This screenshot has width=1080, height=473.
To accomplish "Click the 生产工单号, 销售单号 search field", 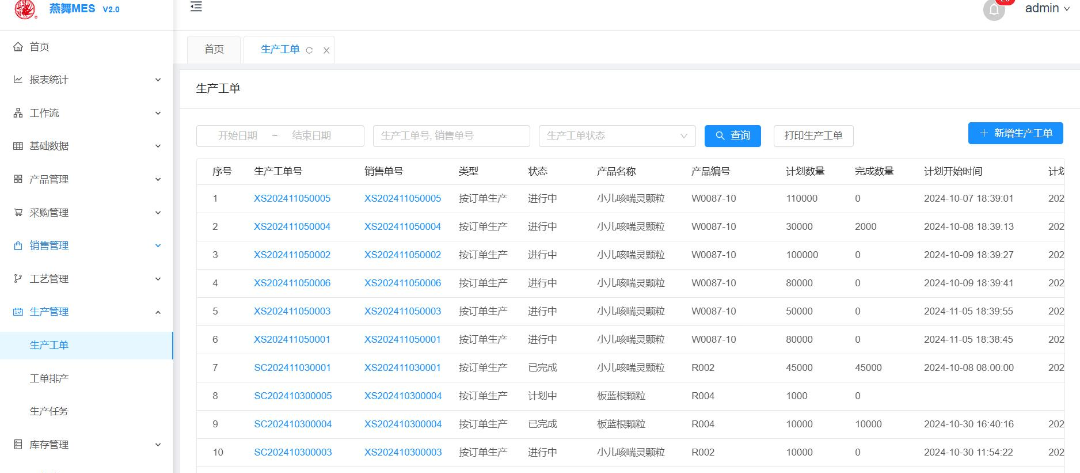I will click(451, 135).
